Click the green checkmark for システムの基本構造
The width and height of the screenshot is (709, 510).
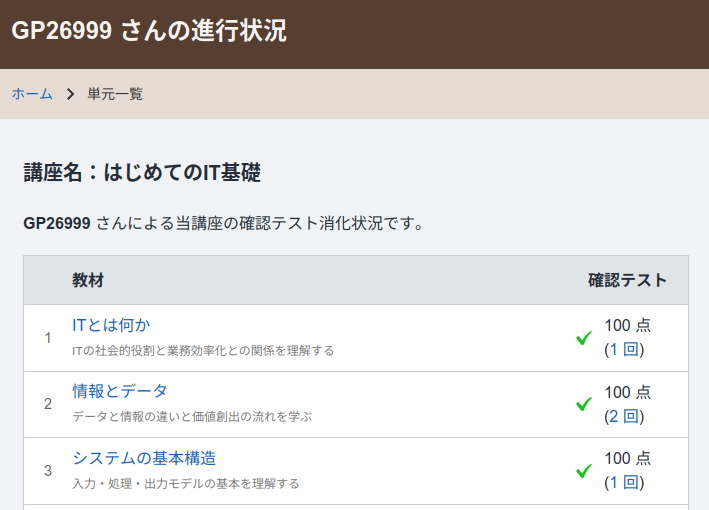[584, 471]
